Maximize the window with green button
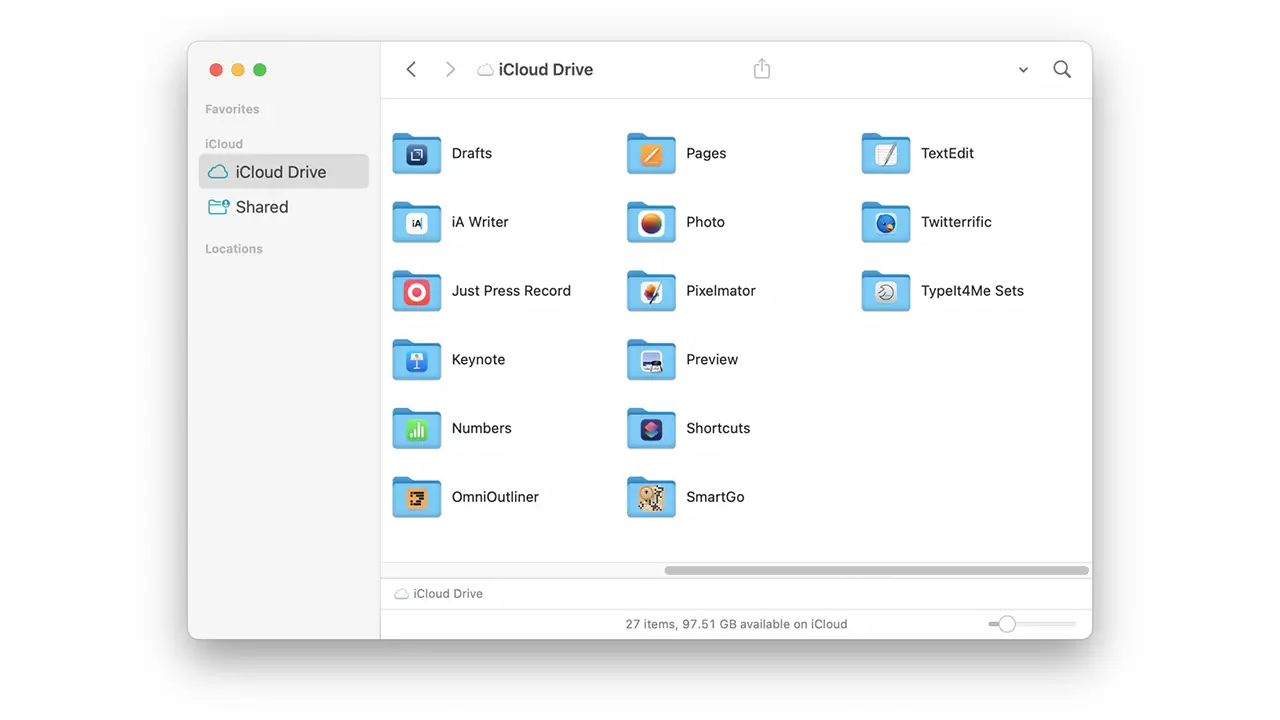The width and height of the screenshot is (1280, 720). (260, 70)
